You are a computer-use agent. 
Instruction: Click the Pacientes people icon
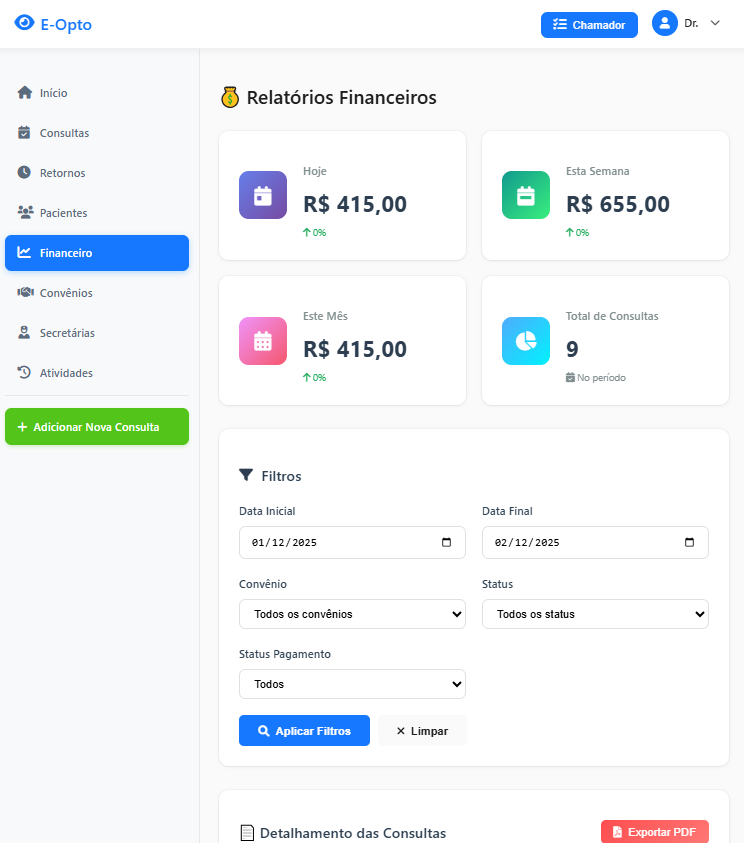coord(25,212)
